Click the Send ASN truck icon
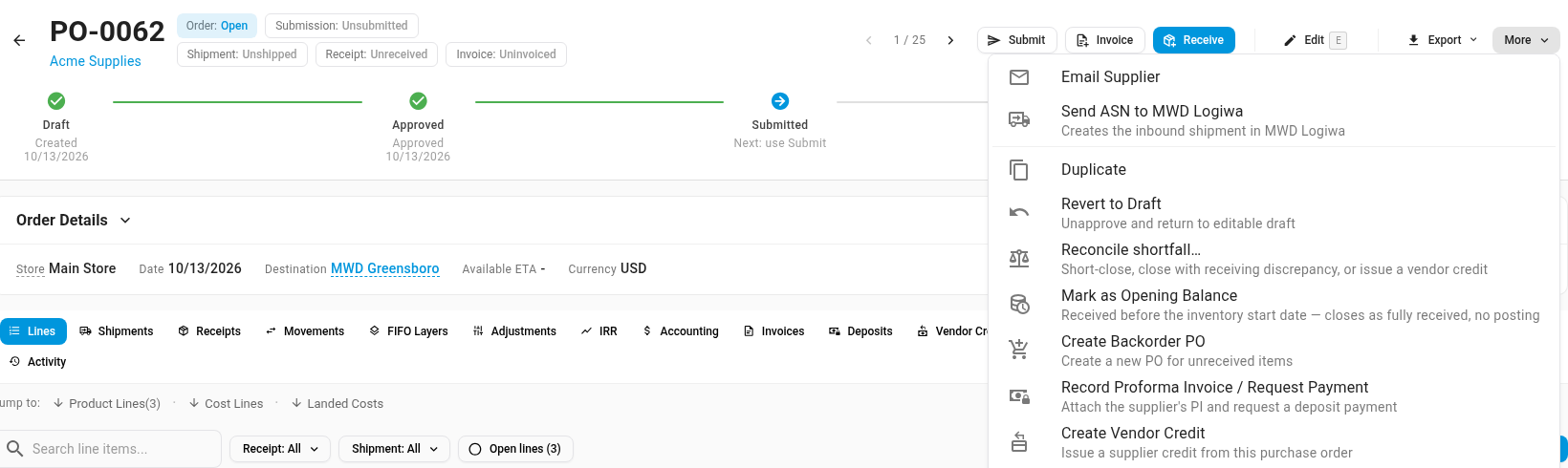This screenshot has width=1568, height=468. click(x=1019, y=119)
